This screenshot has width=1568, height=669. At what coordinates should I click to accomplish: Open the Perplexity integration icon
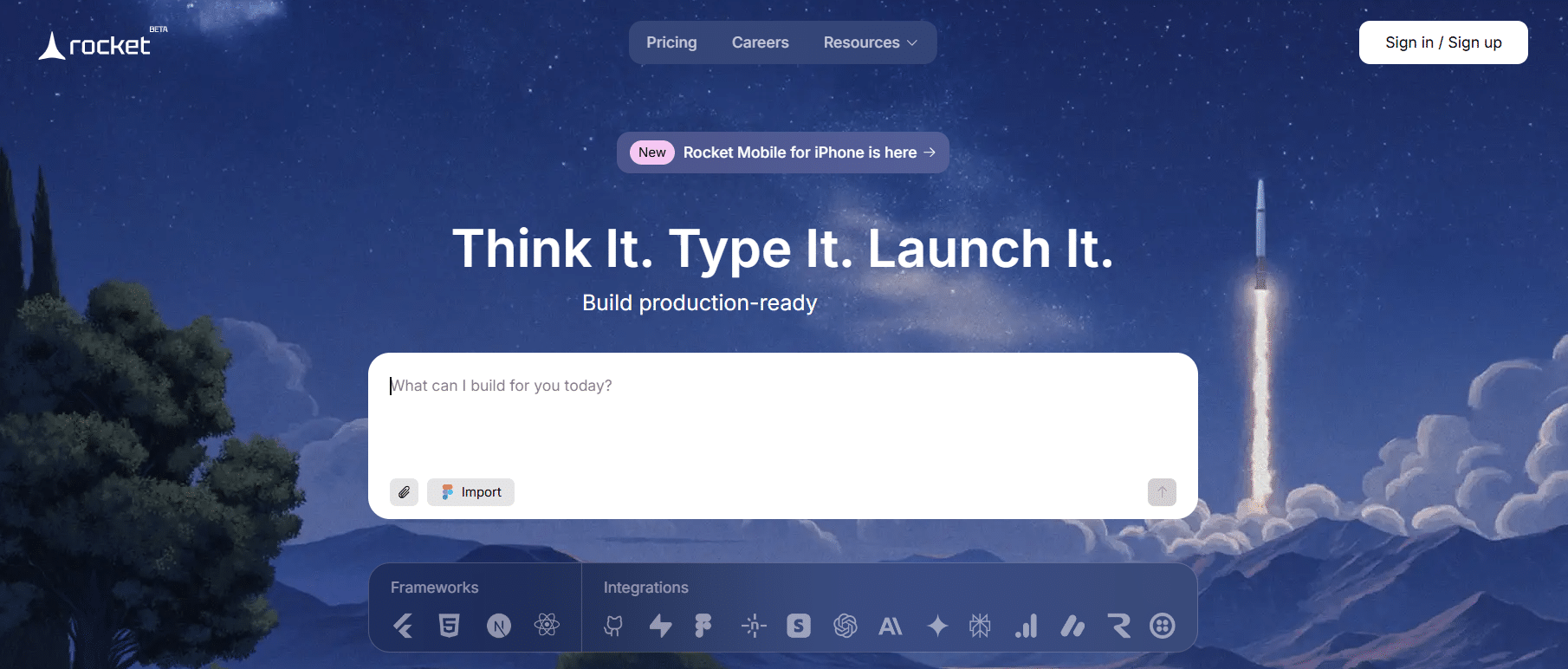click(980, 626)
